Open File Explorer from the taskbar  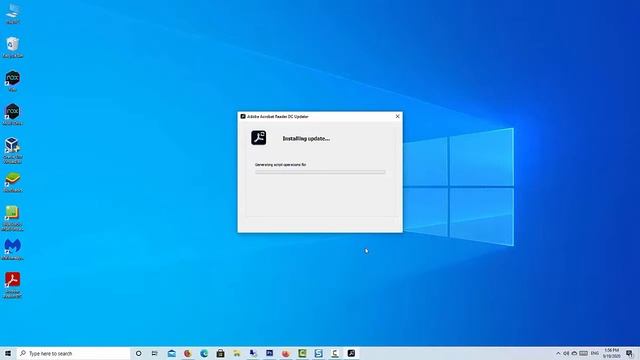pyautogui.click(x=237, y=353)
